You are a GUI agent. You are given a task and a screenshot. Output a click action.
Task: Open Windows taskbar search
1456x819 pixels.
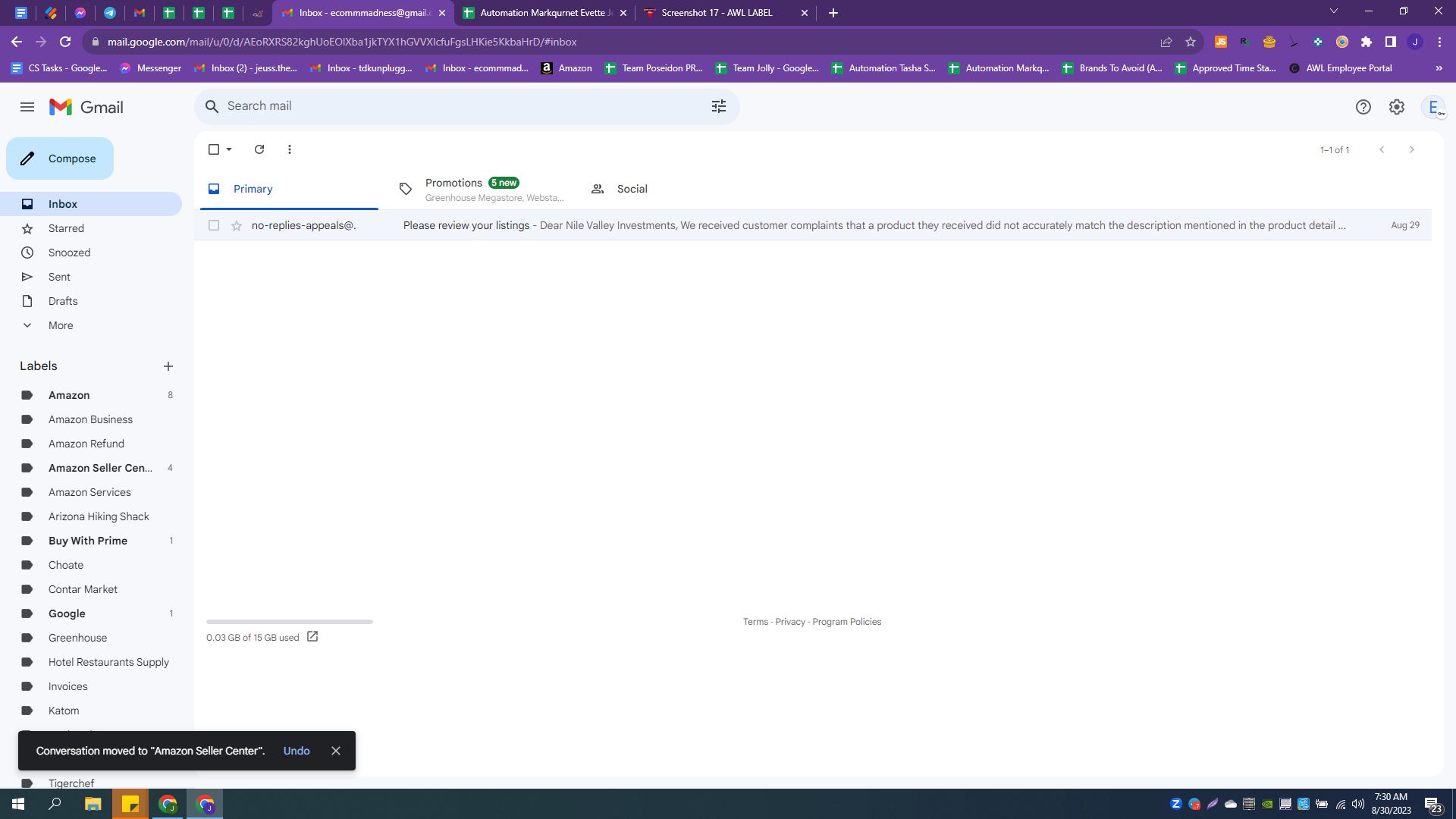55,804
